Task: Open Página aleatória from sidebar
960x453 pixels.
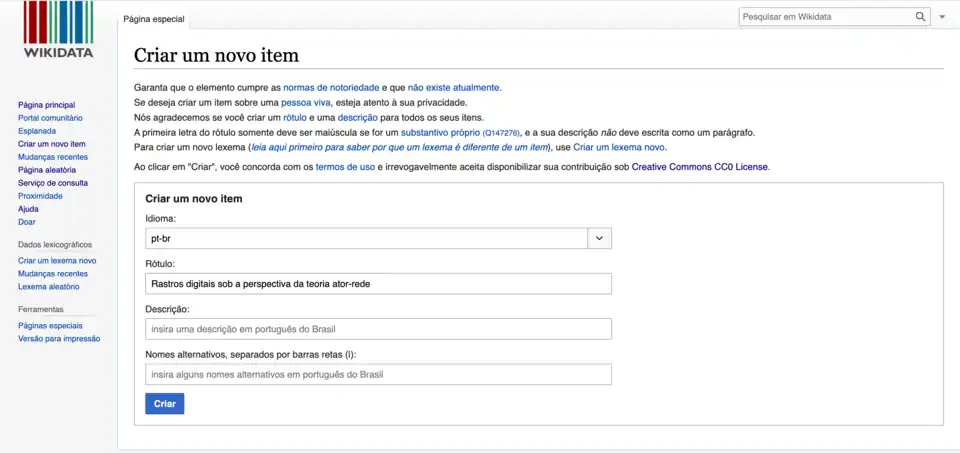Action: tap(46, 170)
